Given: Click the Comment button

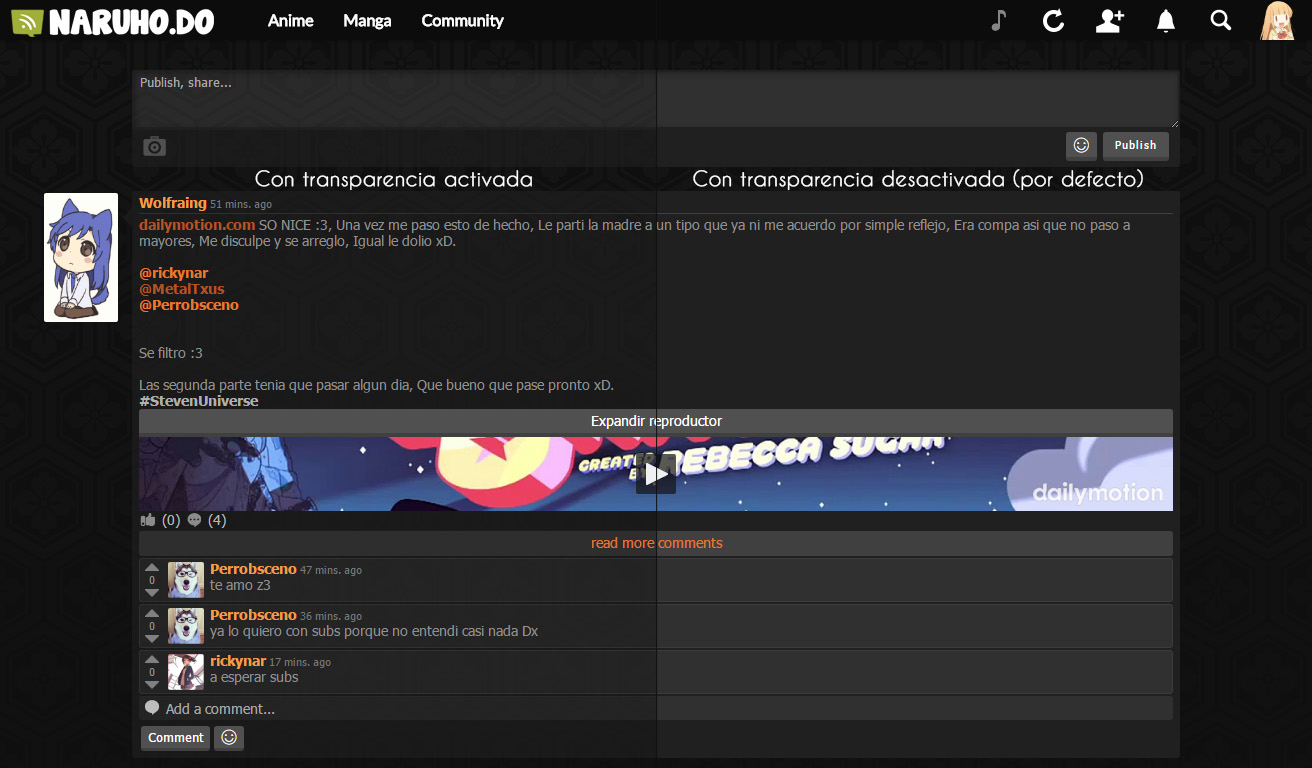Looking at the screenshot, I should [x=176, y=738].
